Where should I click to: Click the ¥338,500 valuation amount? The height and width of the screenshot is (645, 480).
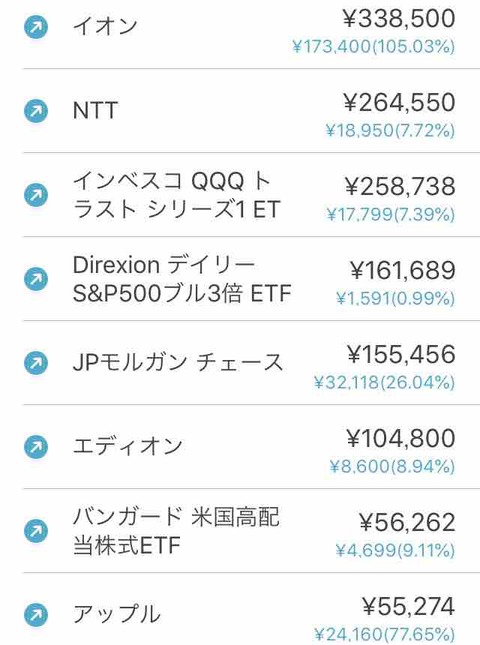coord(399,19)
